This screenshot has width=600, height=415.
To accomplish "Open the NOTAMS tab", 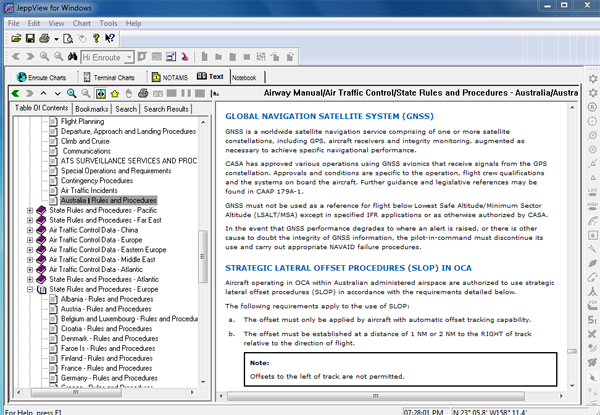I will click(x=170, y=78).
